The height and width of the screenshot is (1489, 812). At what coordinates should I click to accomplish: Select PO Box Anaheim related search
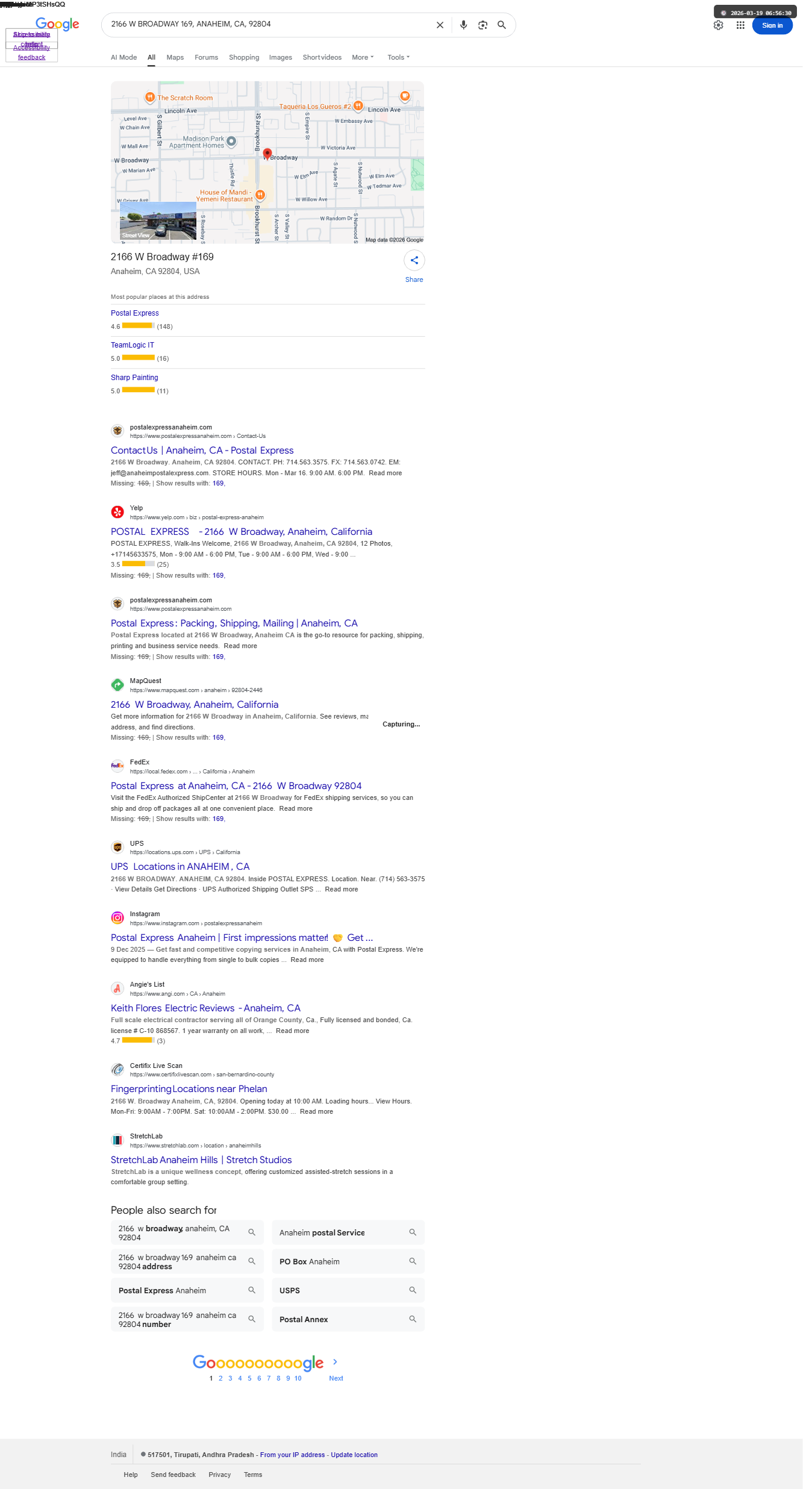tap(348, 1261)
